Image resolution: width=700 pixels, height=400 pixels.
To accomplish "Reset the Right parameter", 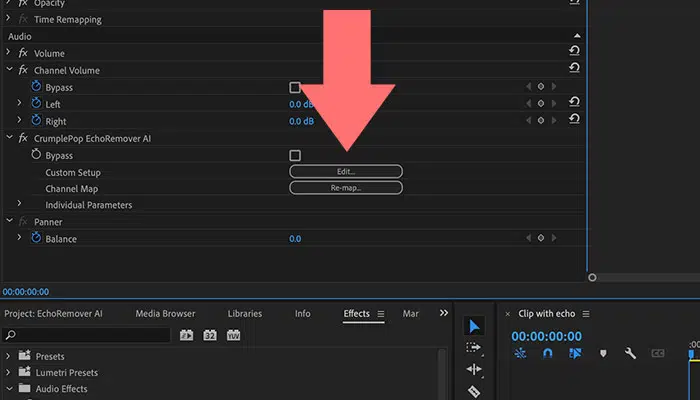I will click(575, 118).
